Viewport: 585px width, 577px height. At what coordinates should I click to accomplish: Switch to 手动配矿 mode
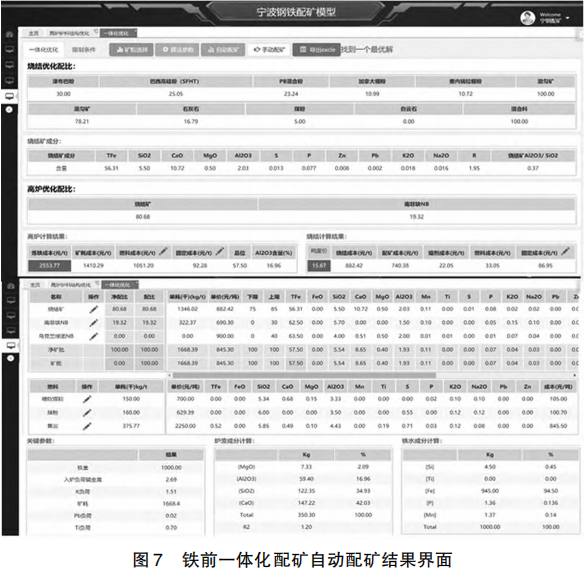point(269,50)
